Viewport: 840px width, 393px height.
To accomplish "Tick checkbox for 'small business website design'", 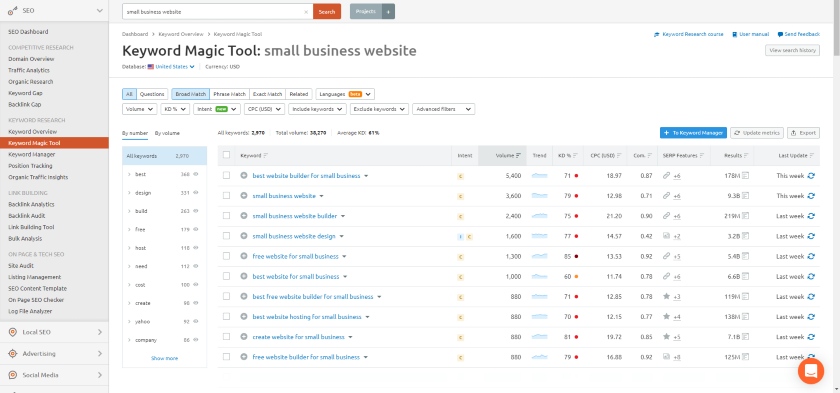I will click(x=226, y=236).
